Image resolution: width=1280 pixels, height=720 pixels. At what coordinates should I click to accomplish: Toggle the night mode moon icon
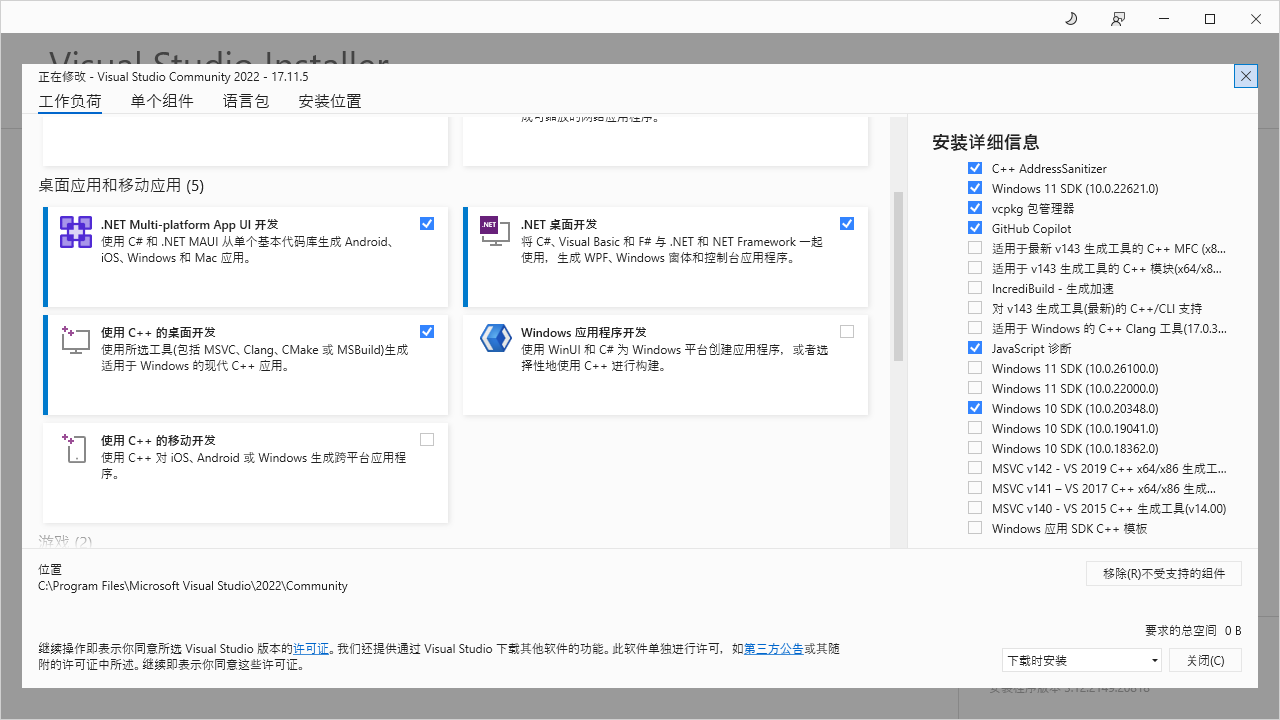1071,19
